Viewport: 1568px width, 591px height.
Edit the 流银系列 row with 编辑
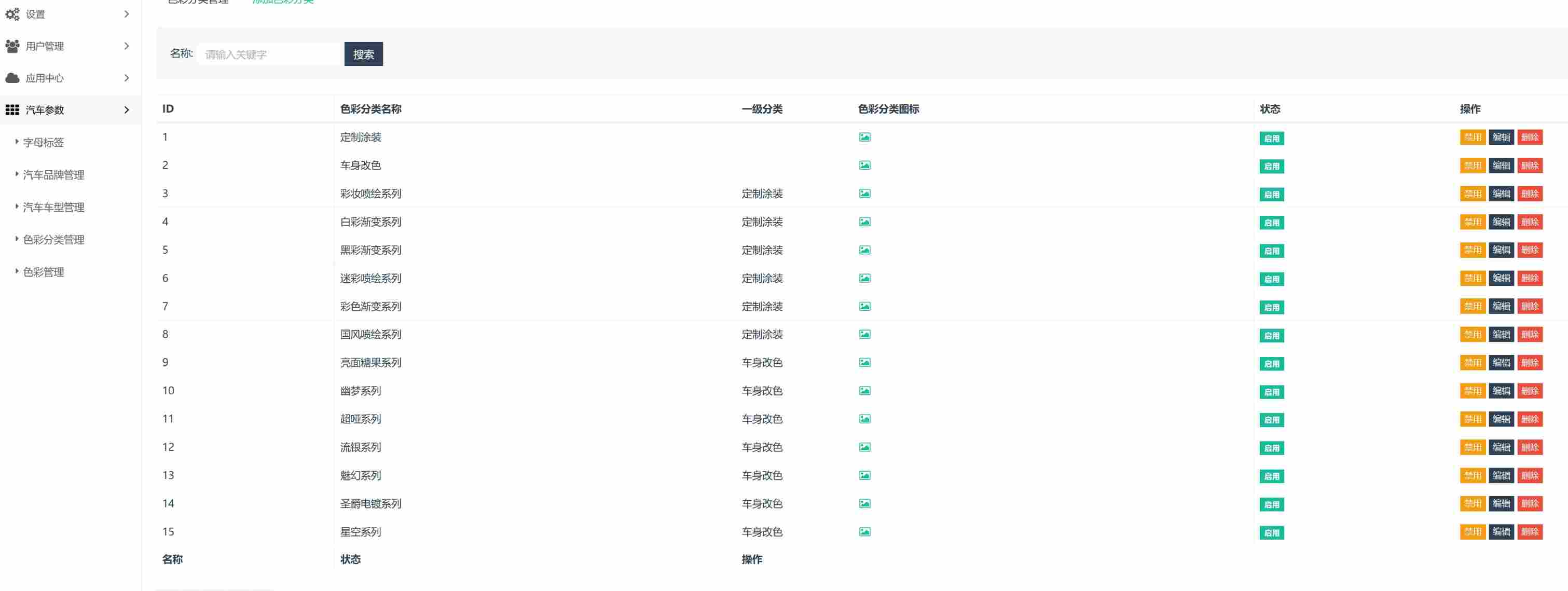(x=1501, y=447)
